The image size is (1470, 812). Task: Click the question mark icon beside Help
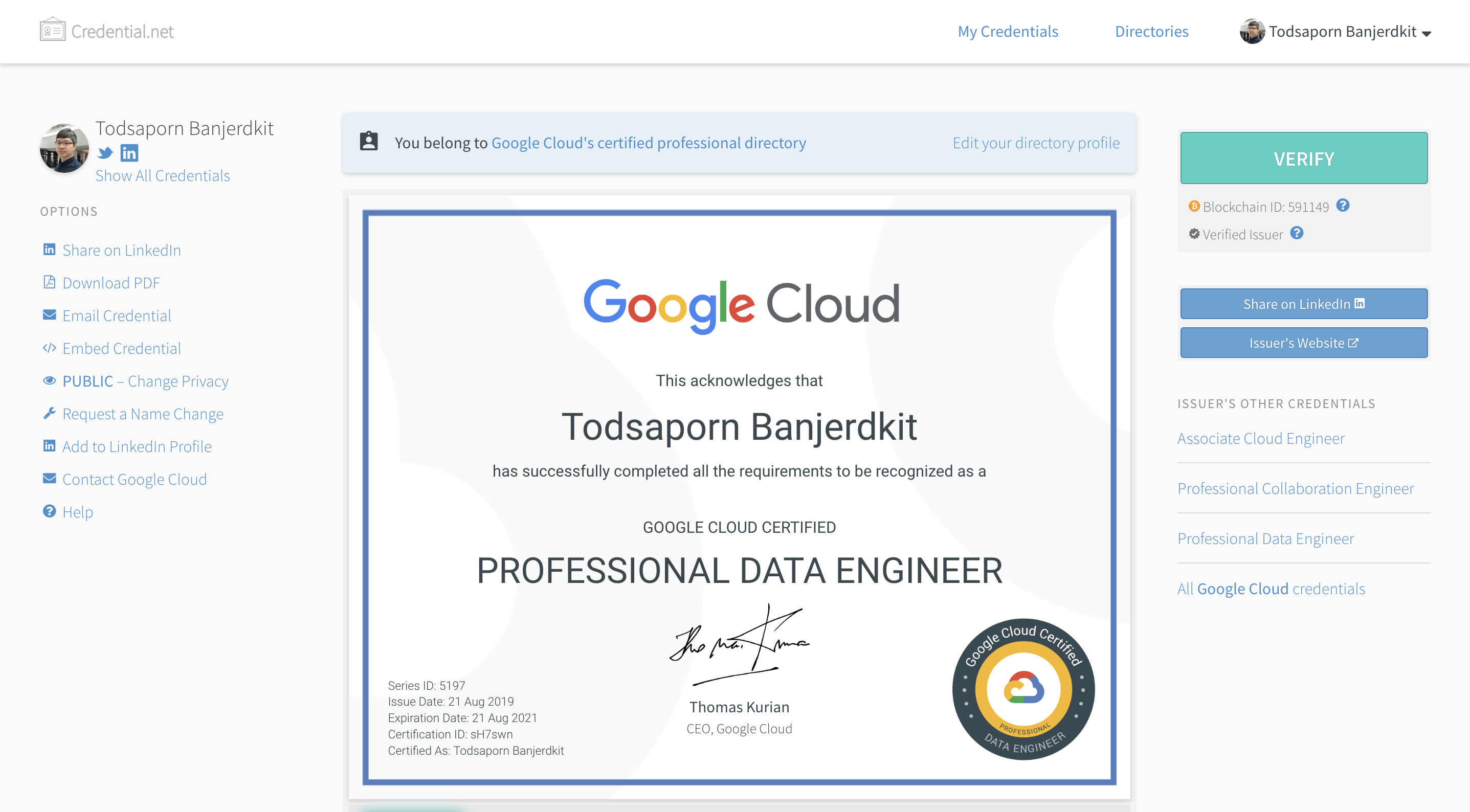pyautogui.click(x=50, y=511)
